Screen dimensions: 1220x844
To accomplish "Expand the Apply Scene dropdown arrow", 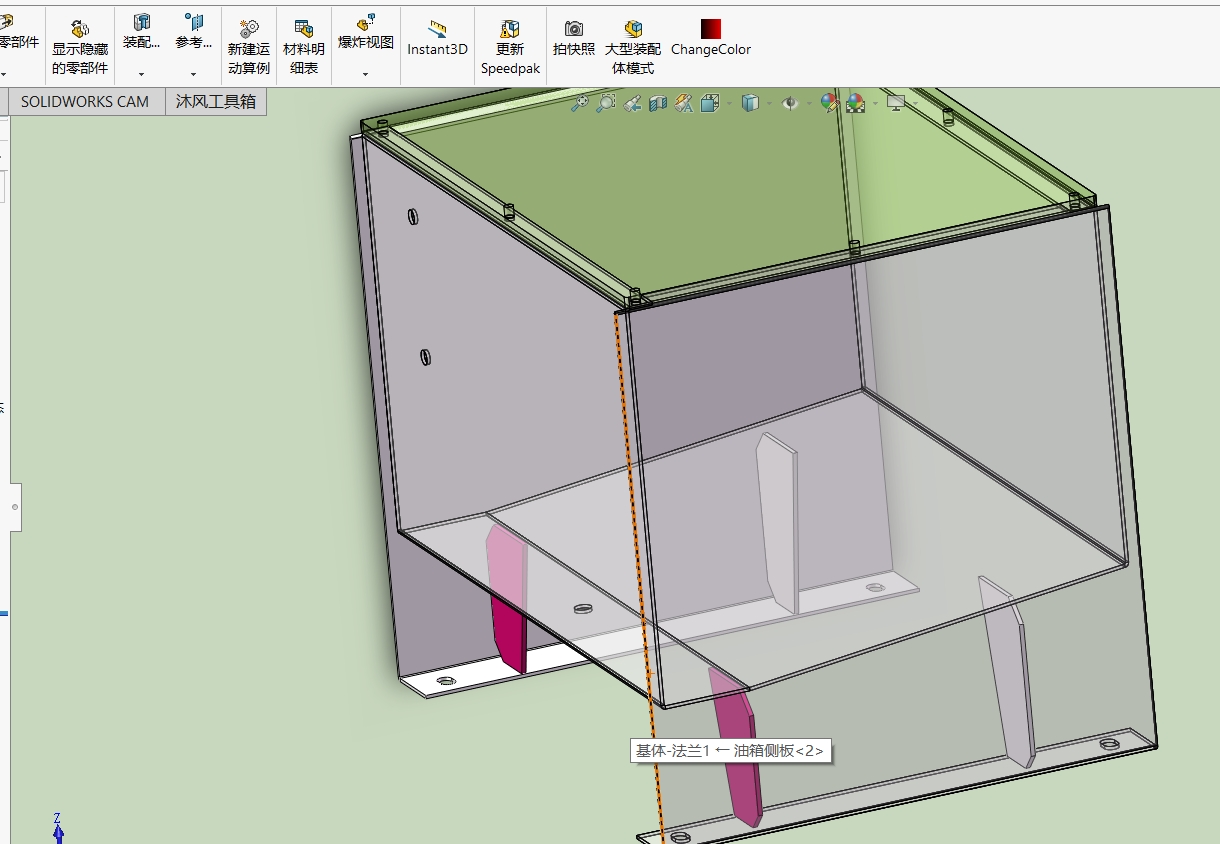I will click(x=874, y=102).
